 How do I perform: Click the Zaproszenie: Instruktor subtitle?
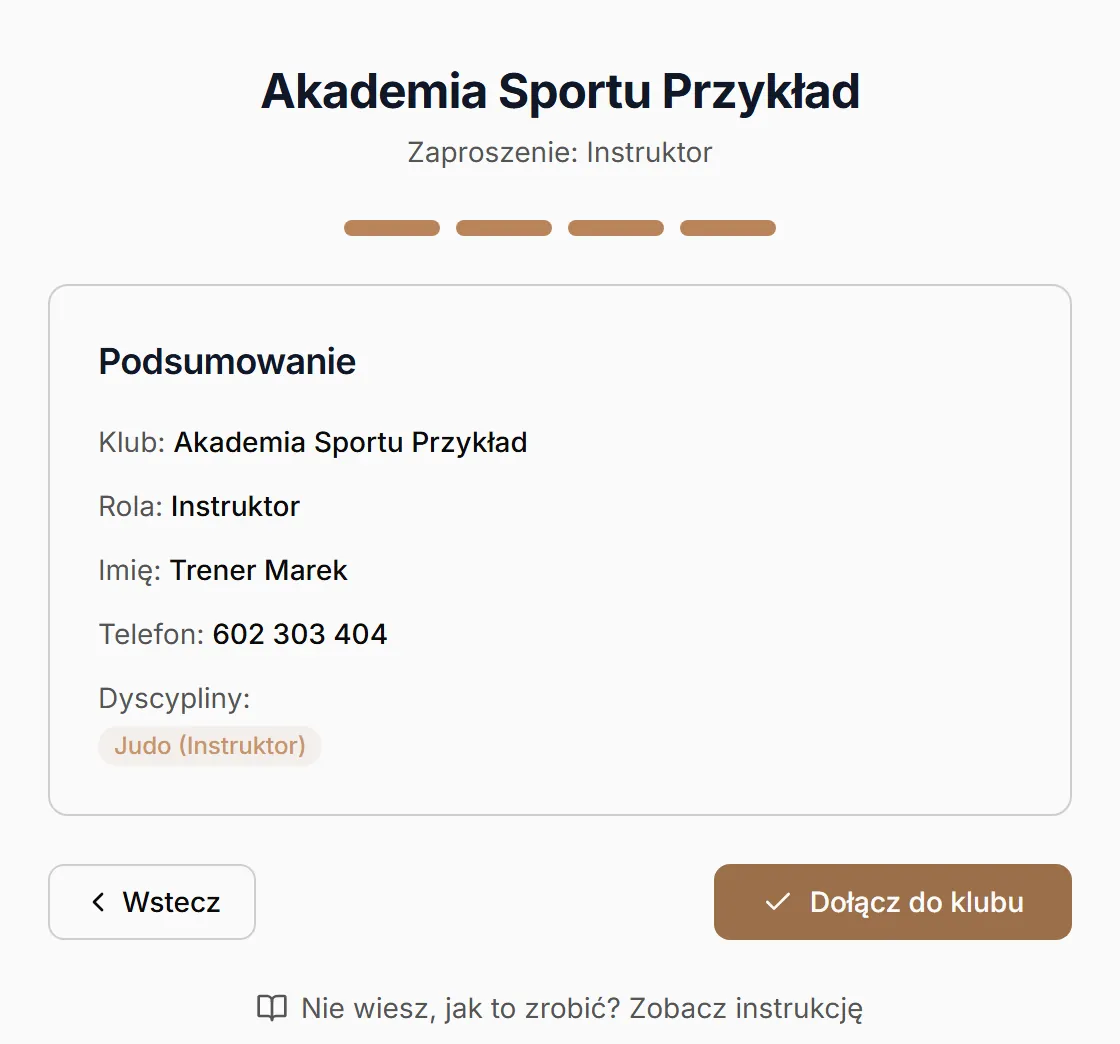pos(560,153)
